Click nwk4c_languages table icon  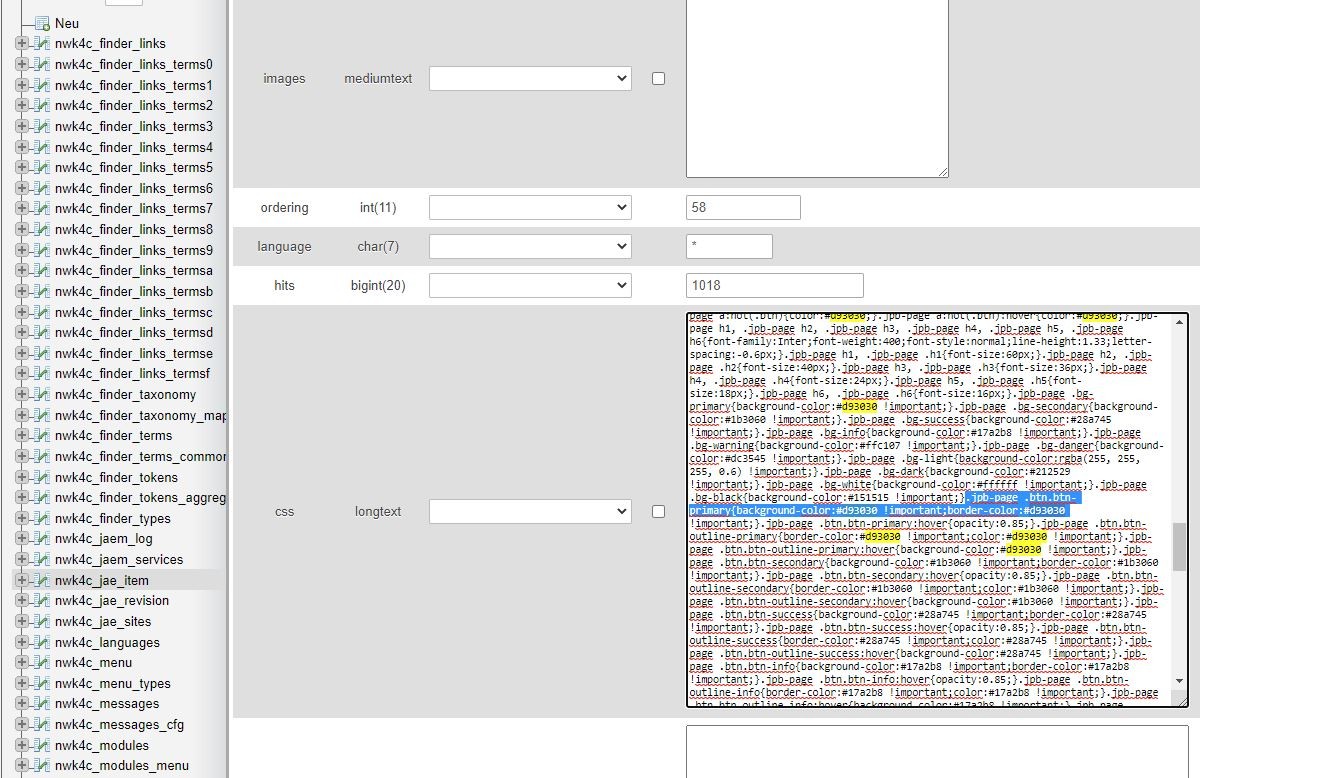(42, 642)
